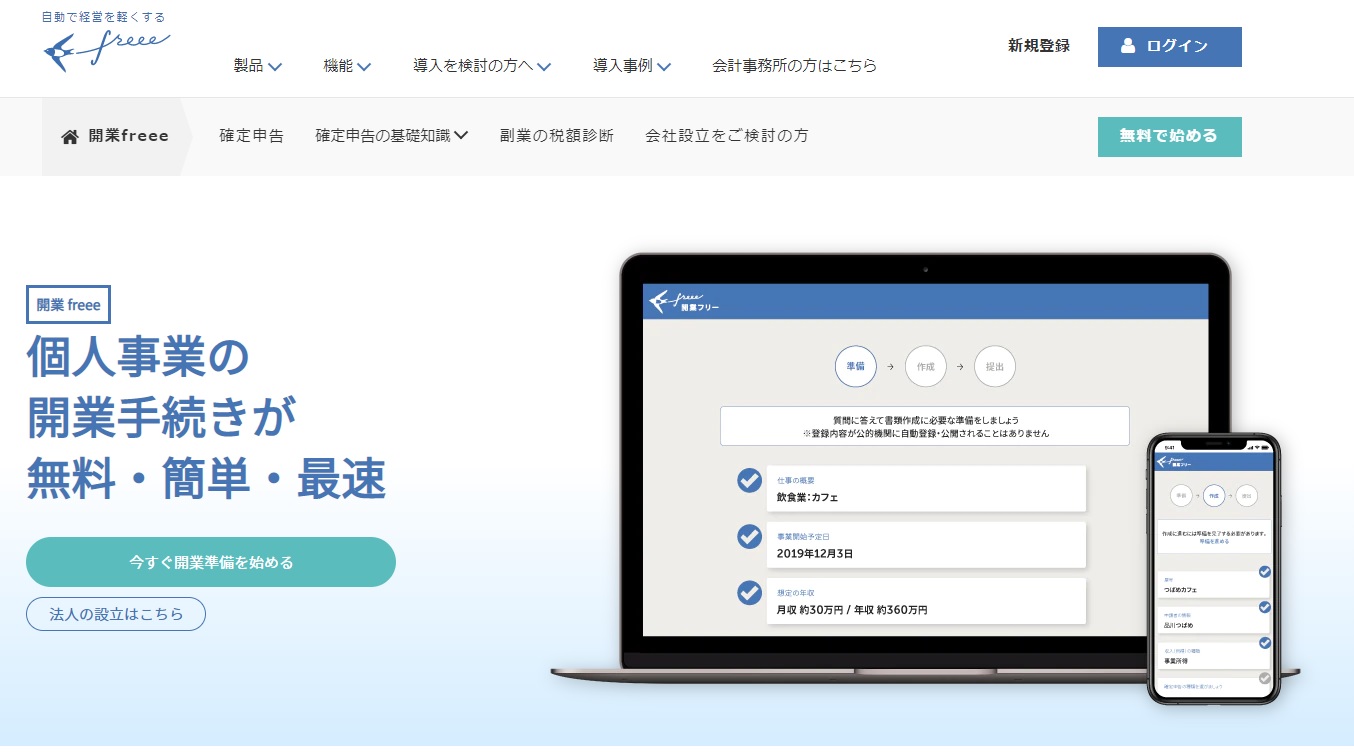The image size is (1354, 754).
Task: Expand the 製品 dropdown menu
Action: tap(257, 66)
